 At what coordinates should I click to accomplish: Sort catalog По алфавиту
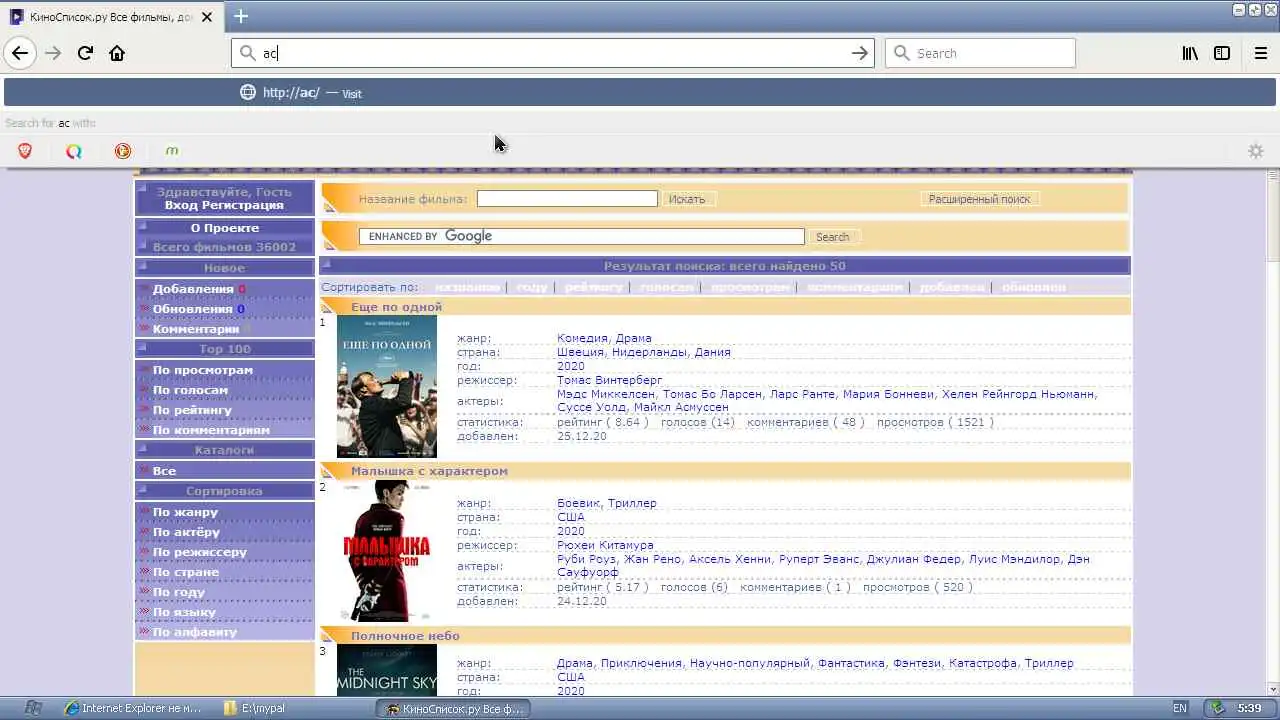point(195,632)
